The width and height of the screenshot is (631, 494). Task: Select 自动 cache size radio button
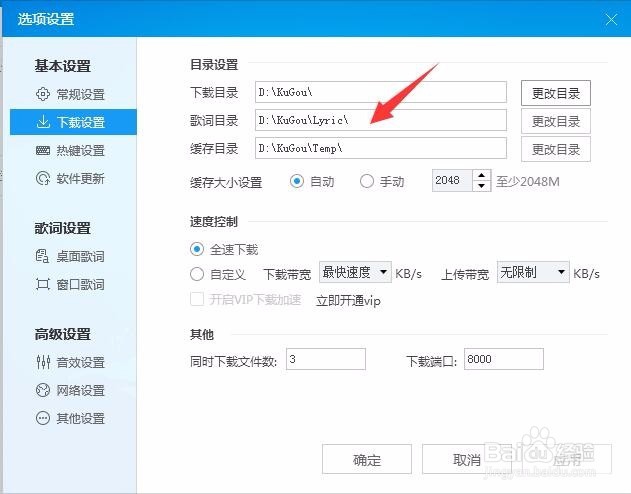[297, 181]
